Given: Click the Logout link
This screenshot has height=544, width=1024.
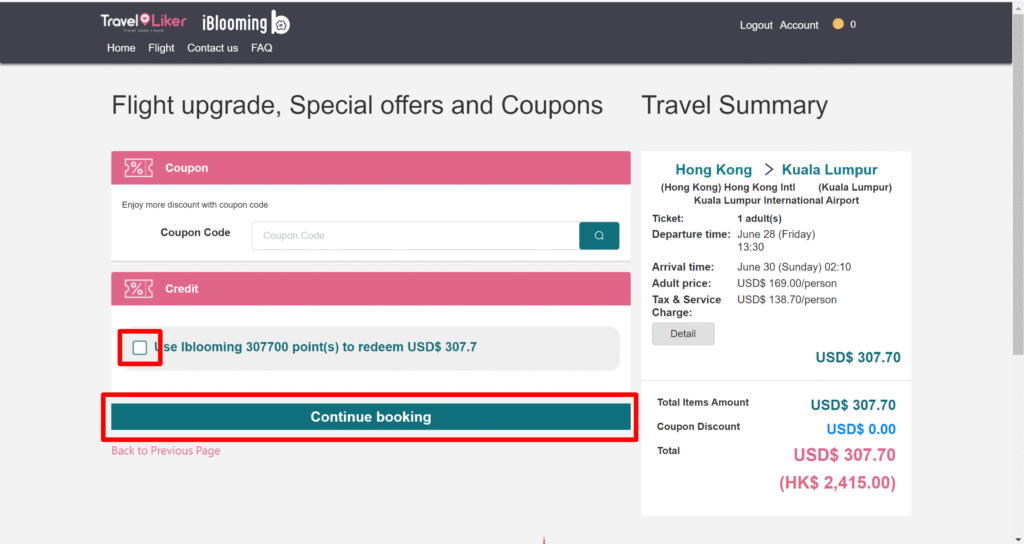Looking at the screenshot, I should coord(756,25).
